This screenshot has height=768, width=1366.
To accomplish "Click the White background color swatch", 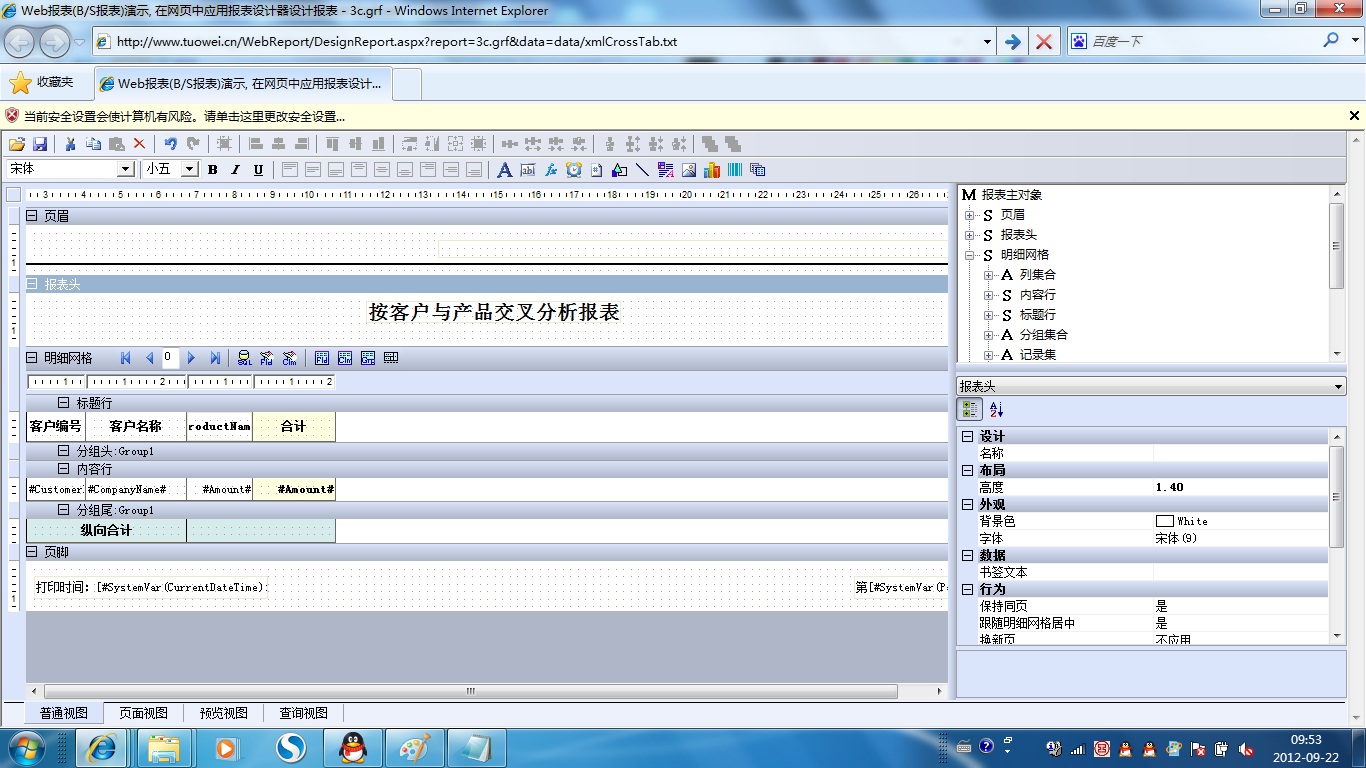I will 1164,521.
